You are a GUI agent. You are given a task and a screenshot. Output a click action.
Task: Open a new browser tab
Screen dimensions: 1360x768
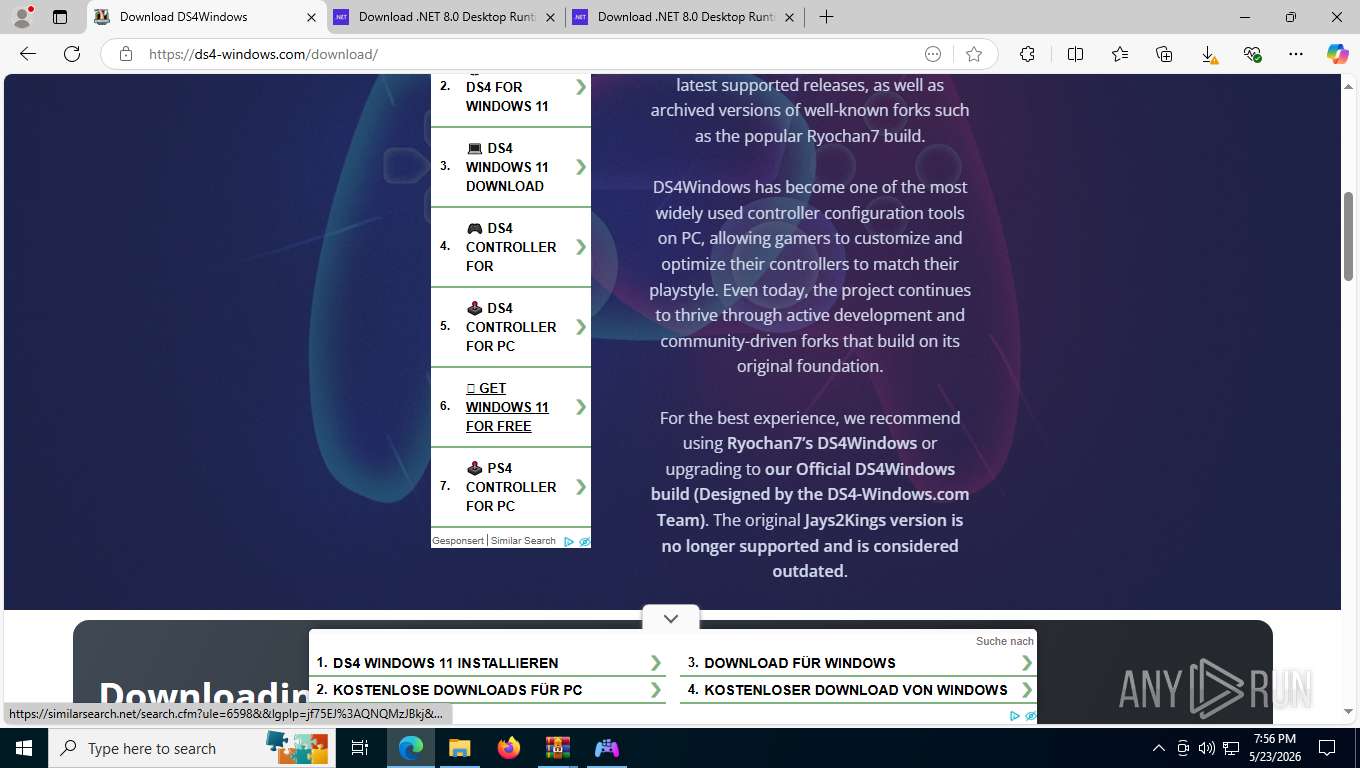tap(826, 17)
